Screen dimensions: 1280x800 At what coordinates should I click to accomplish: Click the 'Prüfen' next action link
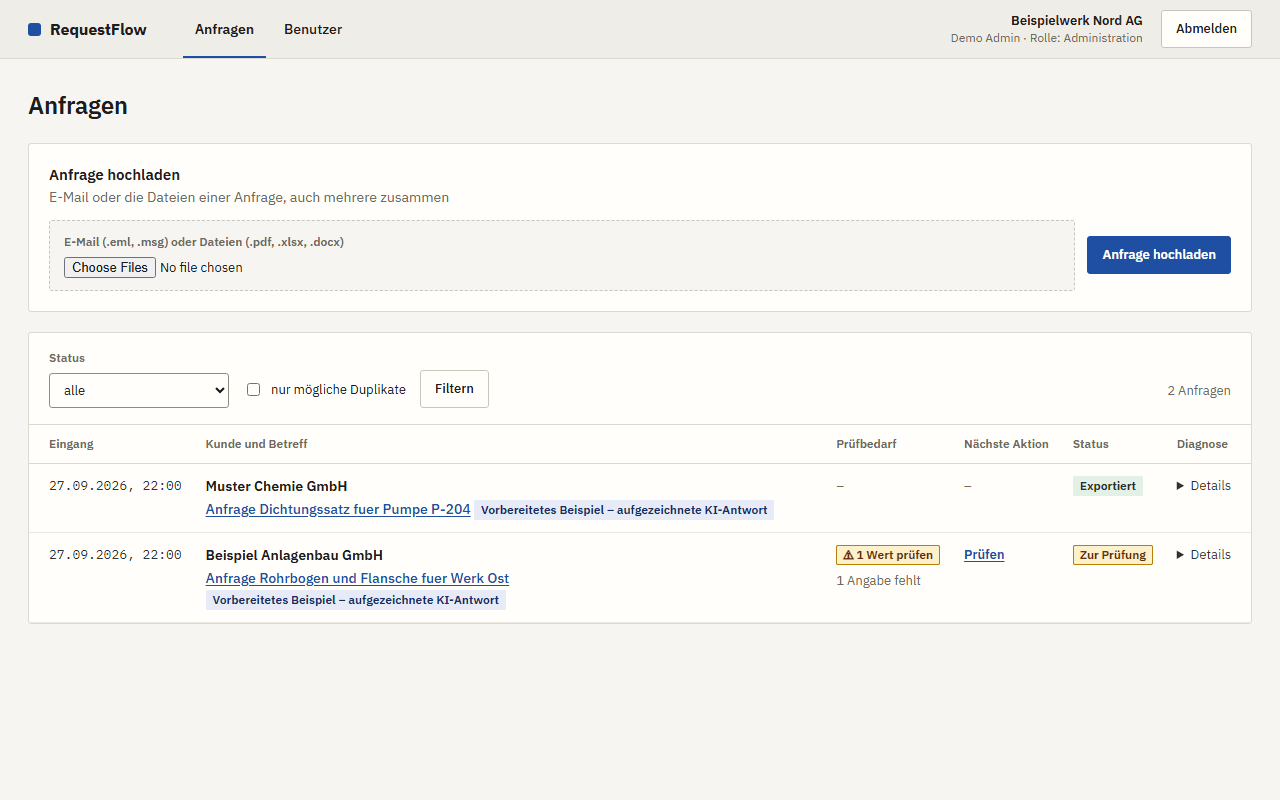coord(984,555)
